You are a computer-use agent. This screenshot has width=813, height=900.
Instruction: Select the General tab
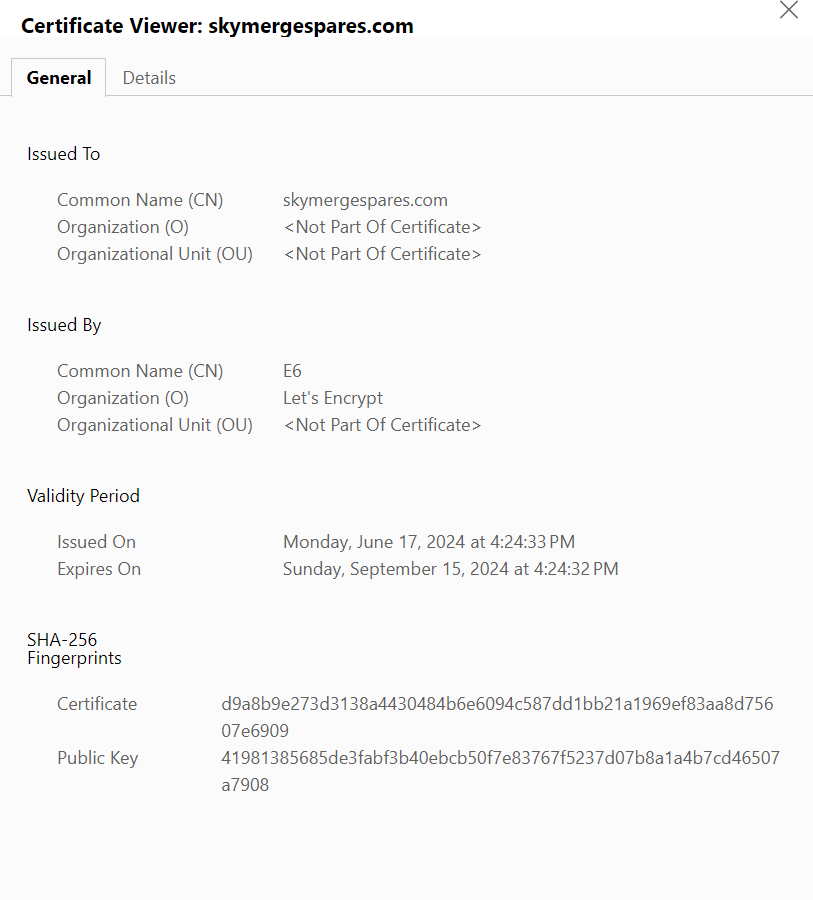click(59, 77)
